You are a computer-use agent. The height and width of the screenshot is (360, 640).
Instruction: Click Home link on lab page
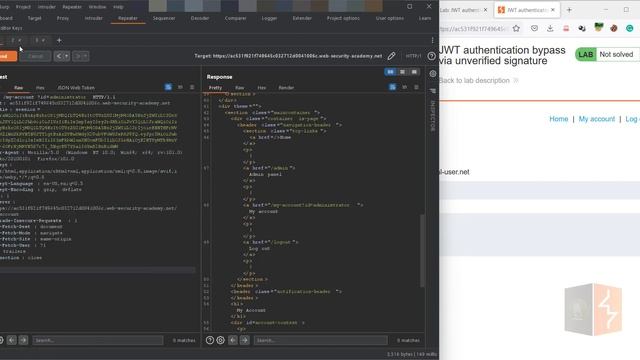click(x=558, y=119)
